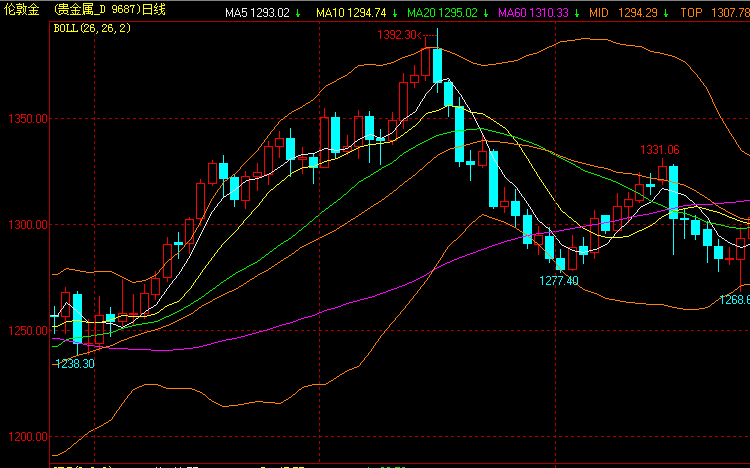The image size is (750, 468).
Task: Click the MA5 1293.02 indicator value
Action: tap(257, 13)
